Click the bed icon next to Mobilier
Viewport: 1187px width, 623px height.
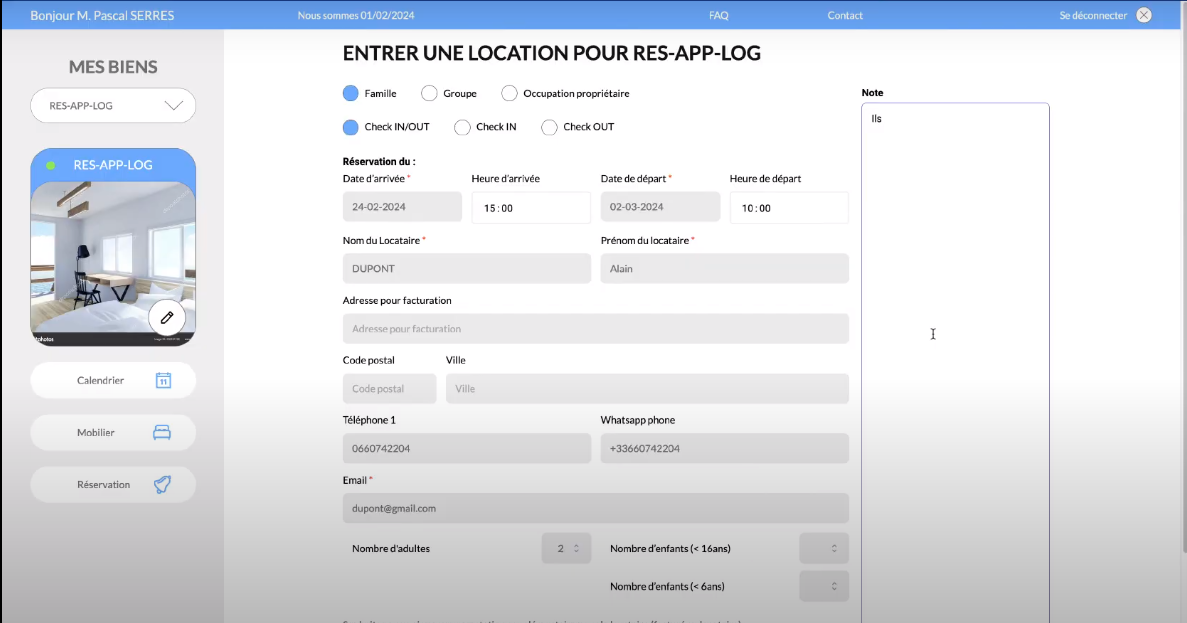pos(162,432)
